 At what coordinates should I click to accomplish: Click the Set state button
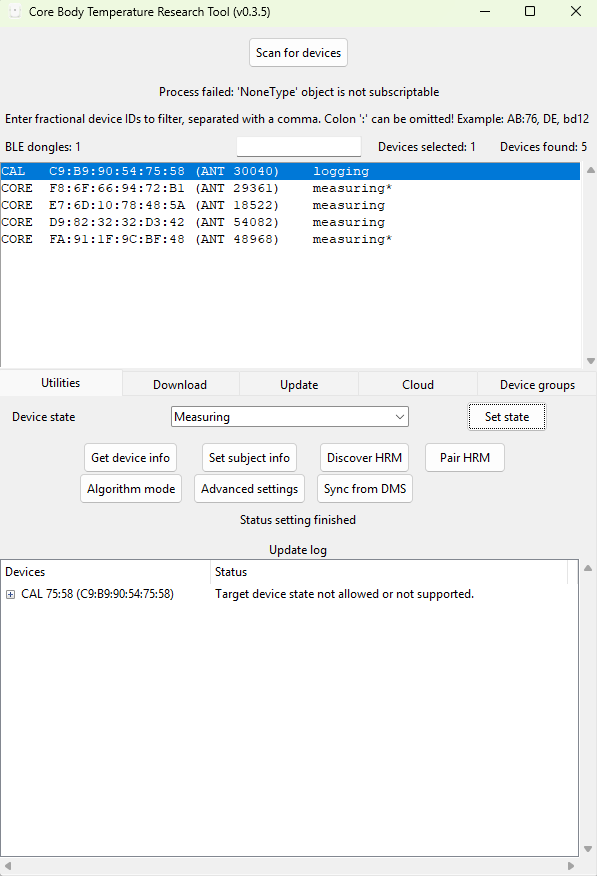point(507,417)
